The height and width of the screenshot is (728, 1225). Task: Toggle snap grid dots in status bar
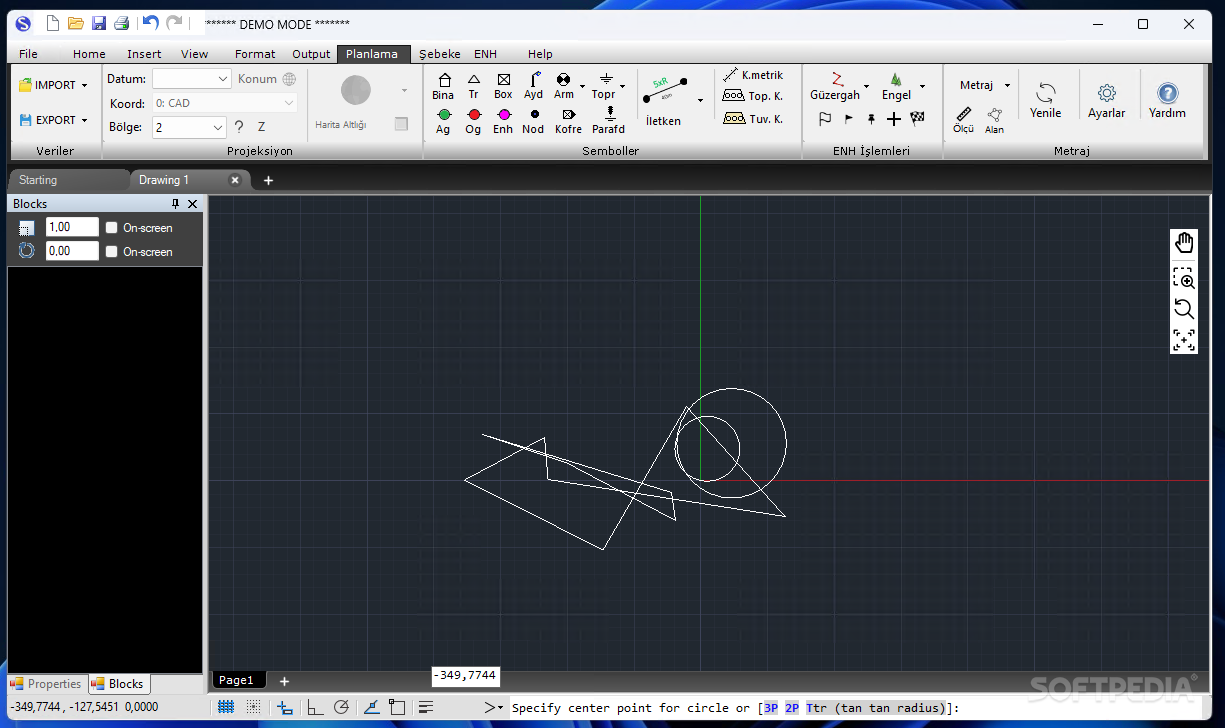254,707
